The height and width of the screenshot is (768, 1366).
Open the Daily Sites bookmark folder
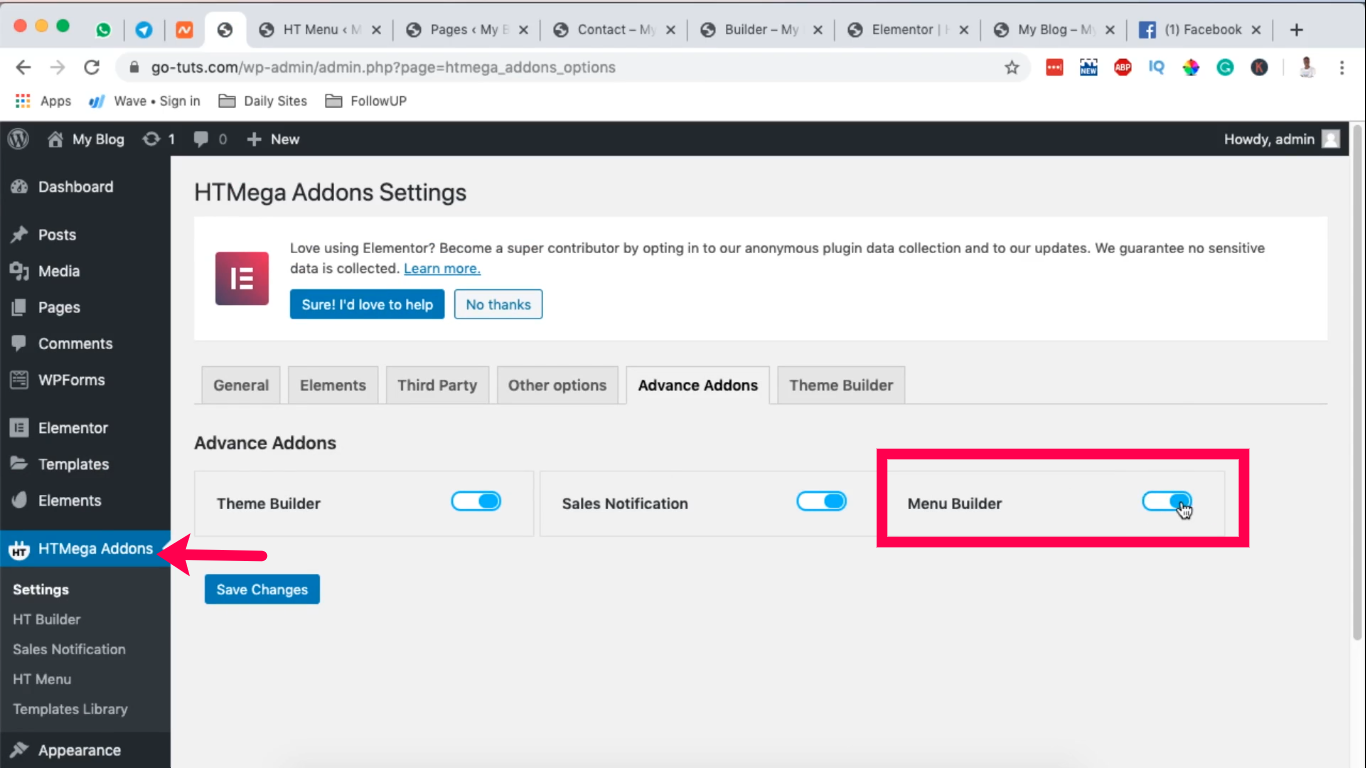263,101
